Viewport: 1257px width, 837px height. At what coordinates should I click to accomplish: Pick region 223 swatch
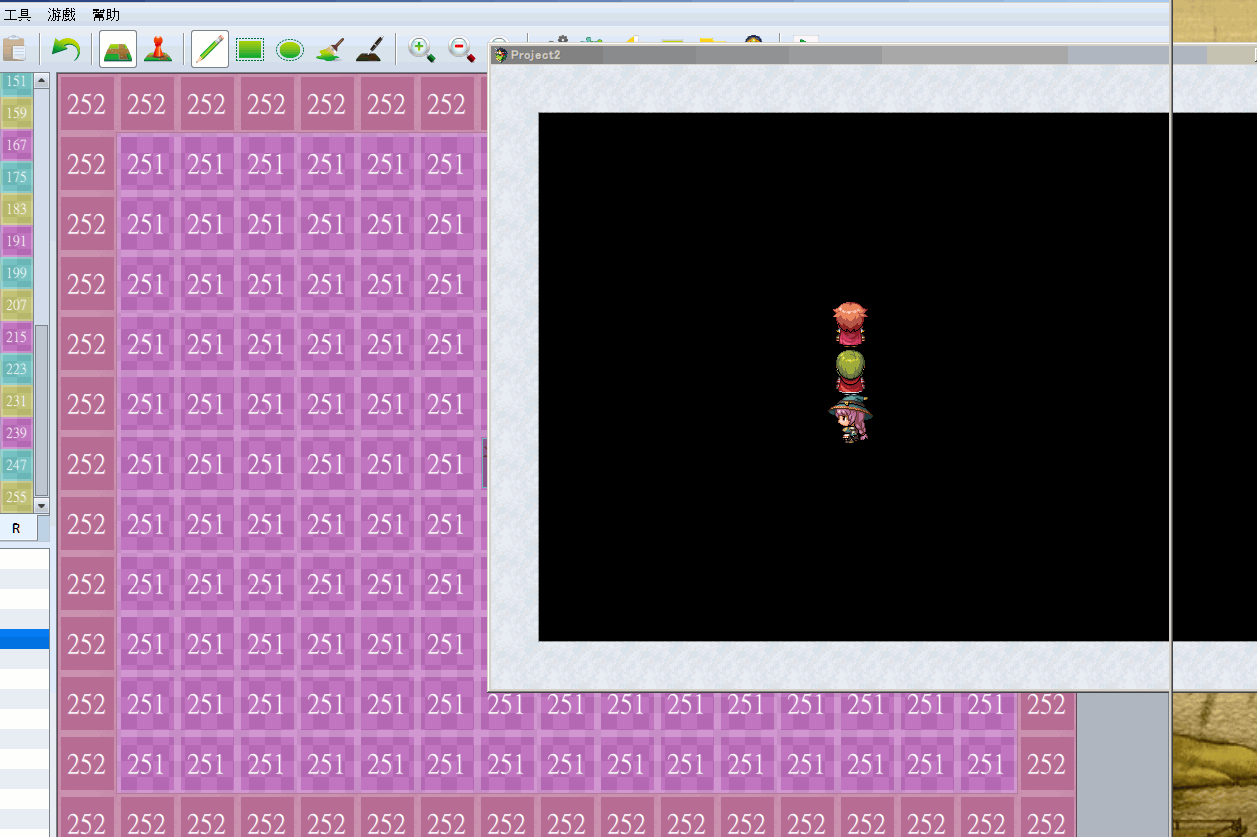pos(16,369)
